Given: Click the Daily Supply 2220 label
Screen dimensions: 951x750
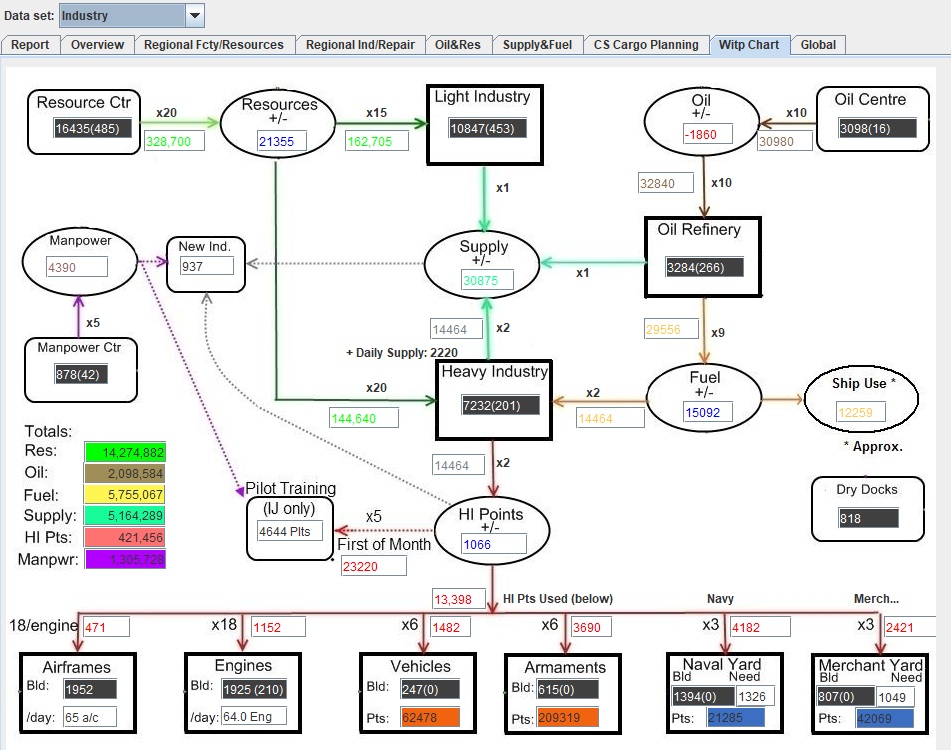Looking at the screenshot, I should (x=402, y=353).
